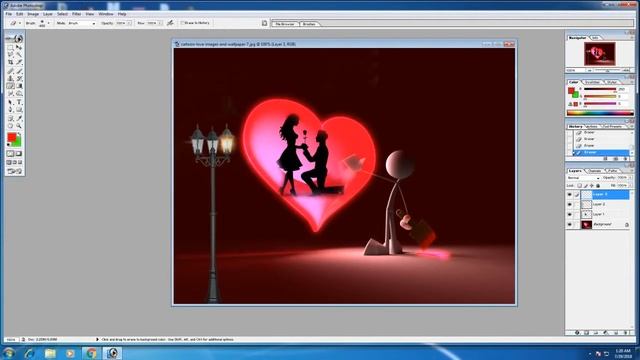Image resolution: width=640 pixels, height=360 pixels.
Task: Click add layer style icon in Layers panel
Action: point(577,333)
